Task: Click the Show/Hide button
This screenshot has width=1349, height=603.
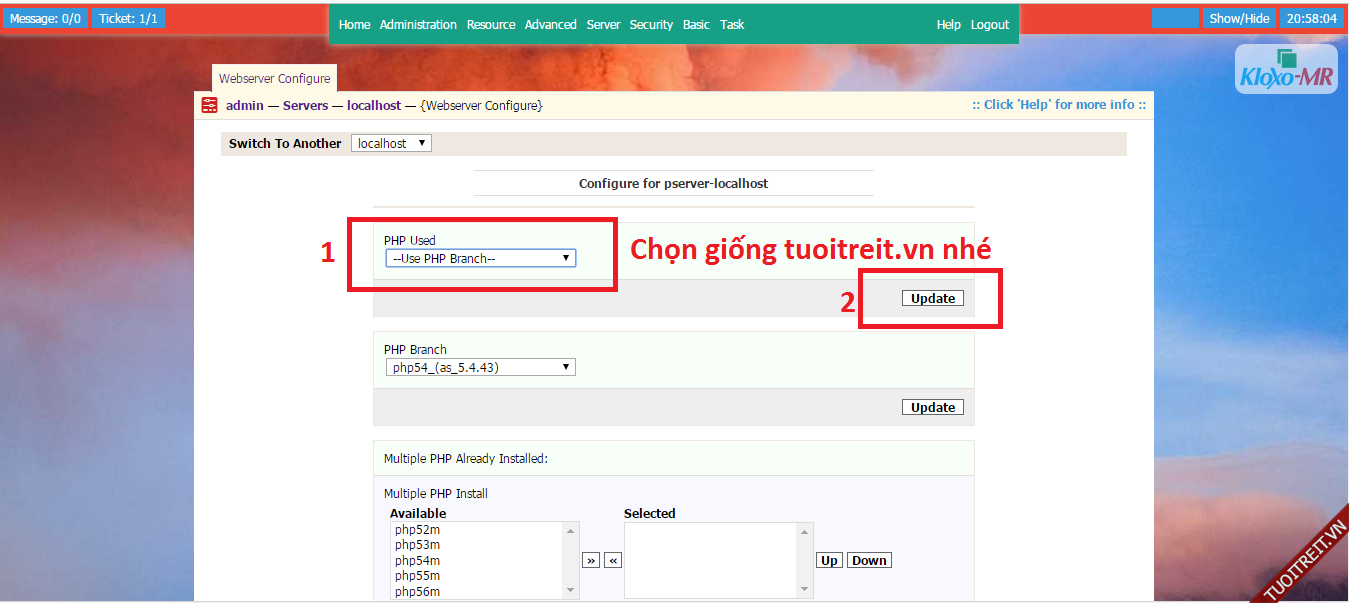Action: pyautogui.click(x=1239, y=18)
